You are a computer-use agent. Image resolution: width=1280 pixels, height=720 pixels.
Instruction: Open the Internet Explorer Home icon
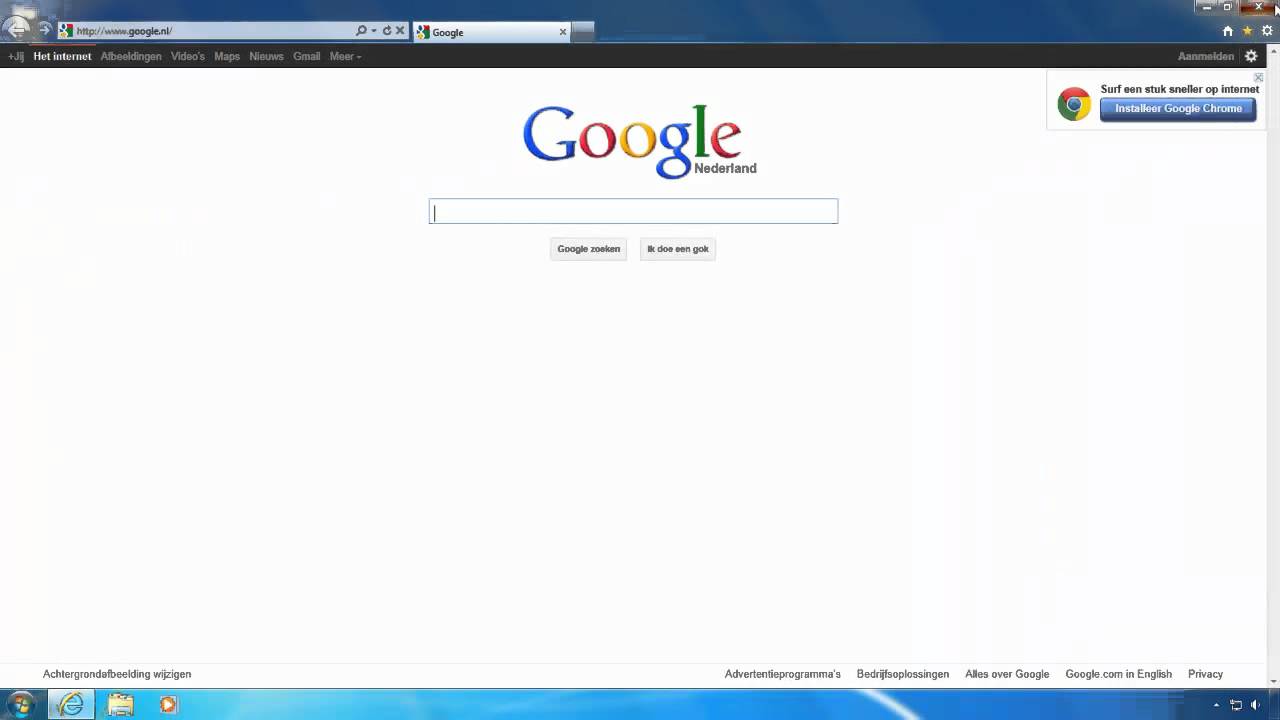point(1228,31)
